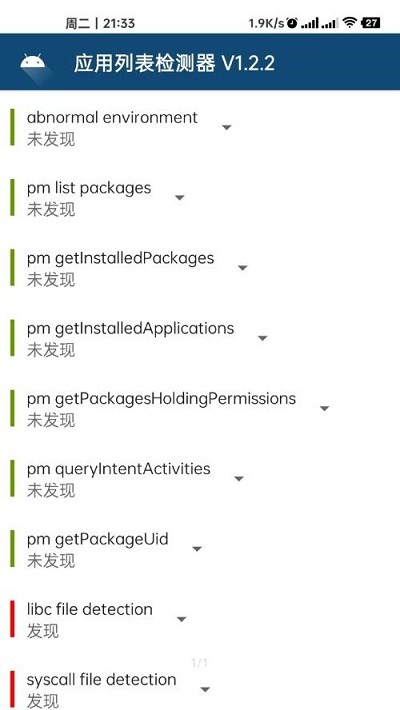Expand pm queryIntentActivities arrow
Viewport: 400px width, 710px height.
239,479
